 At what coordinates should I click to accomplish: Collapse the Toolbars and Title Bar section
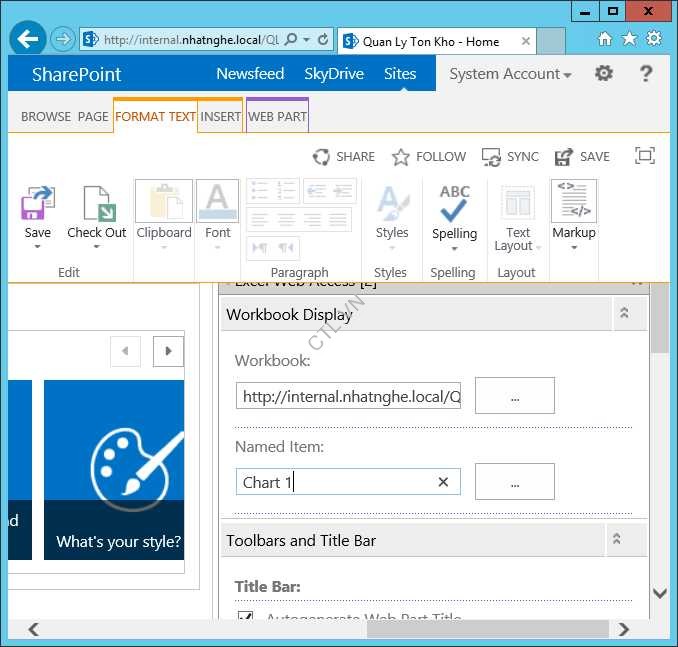tap(617, 540)
